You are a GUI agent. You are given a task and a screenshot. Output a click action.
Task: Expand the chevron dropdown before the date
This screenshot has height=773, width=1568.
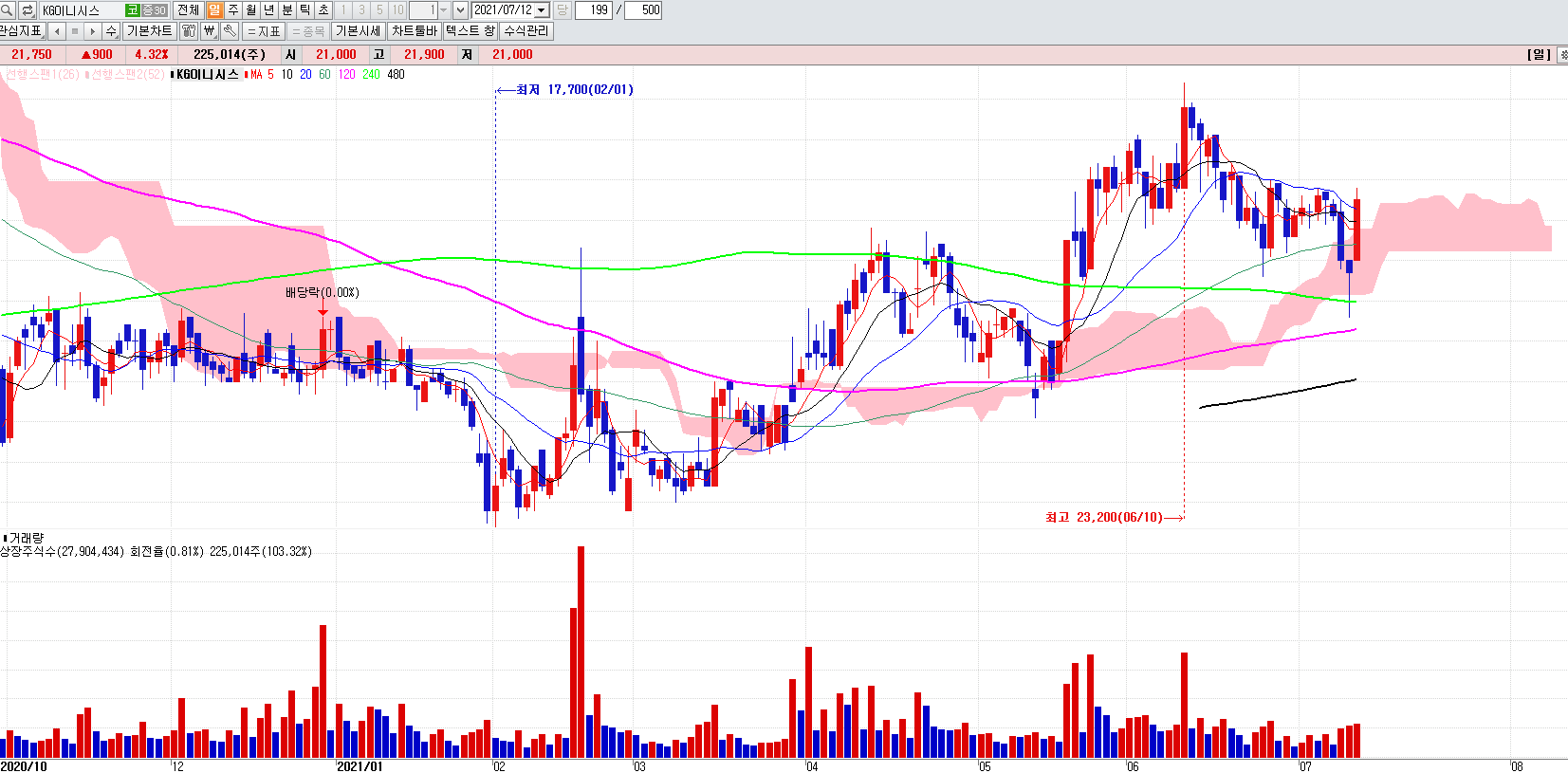point(460,10)
